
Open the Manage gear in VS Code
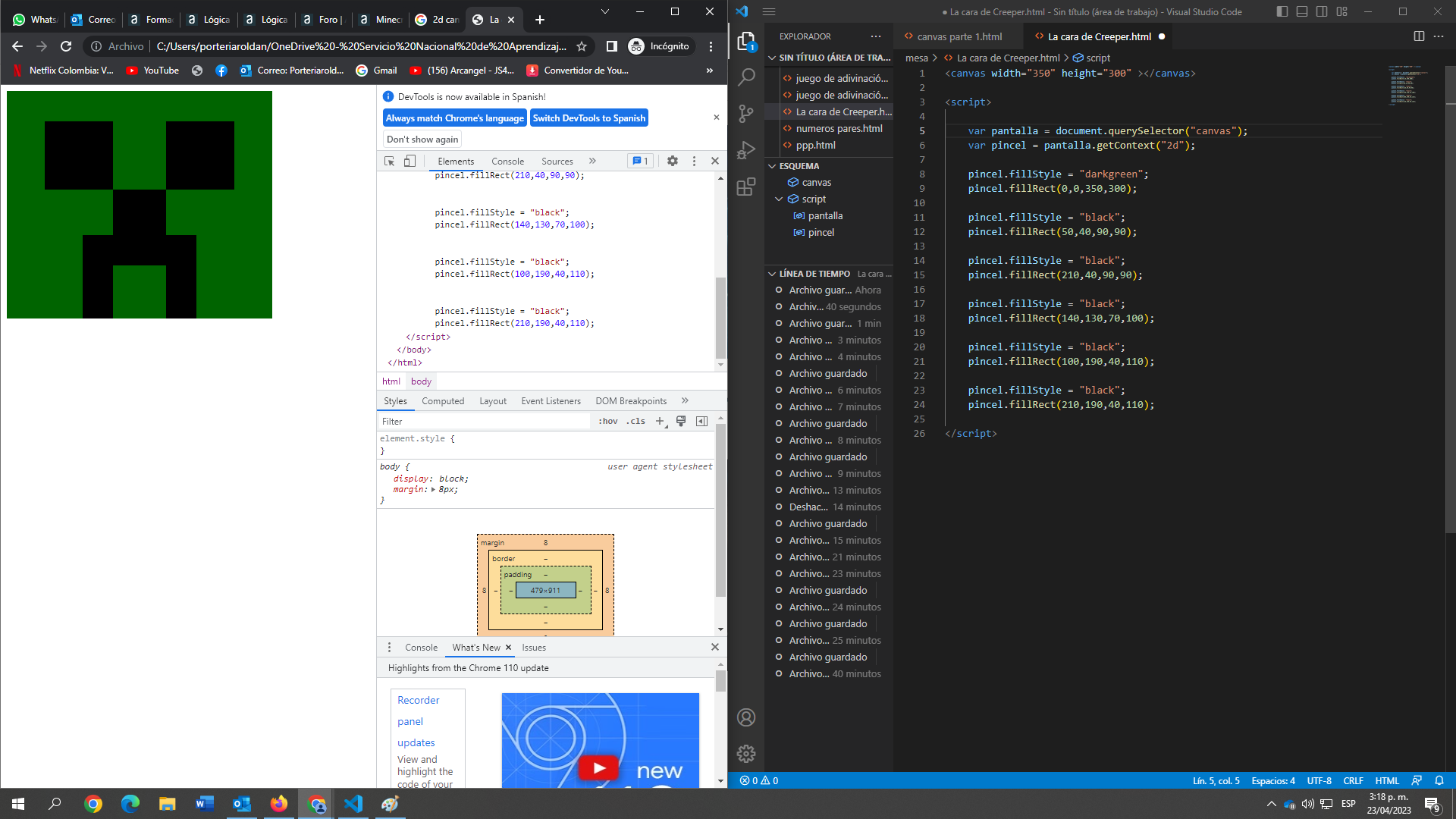point(746,754)
